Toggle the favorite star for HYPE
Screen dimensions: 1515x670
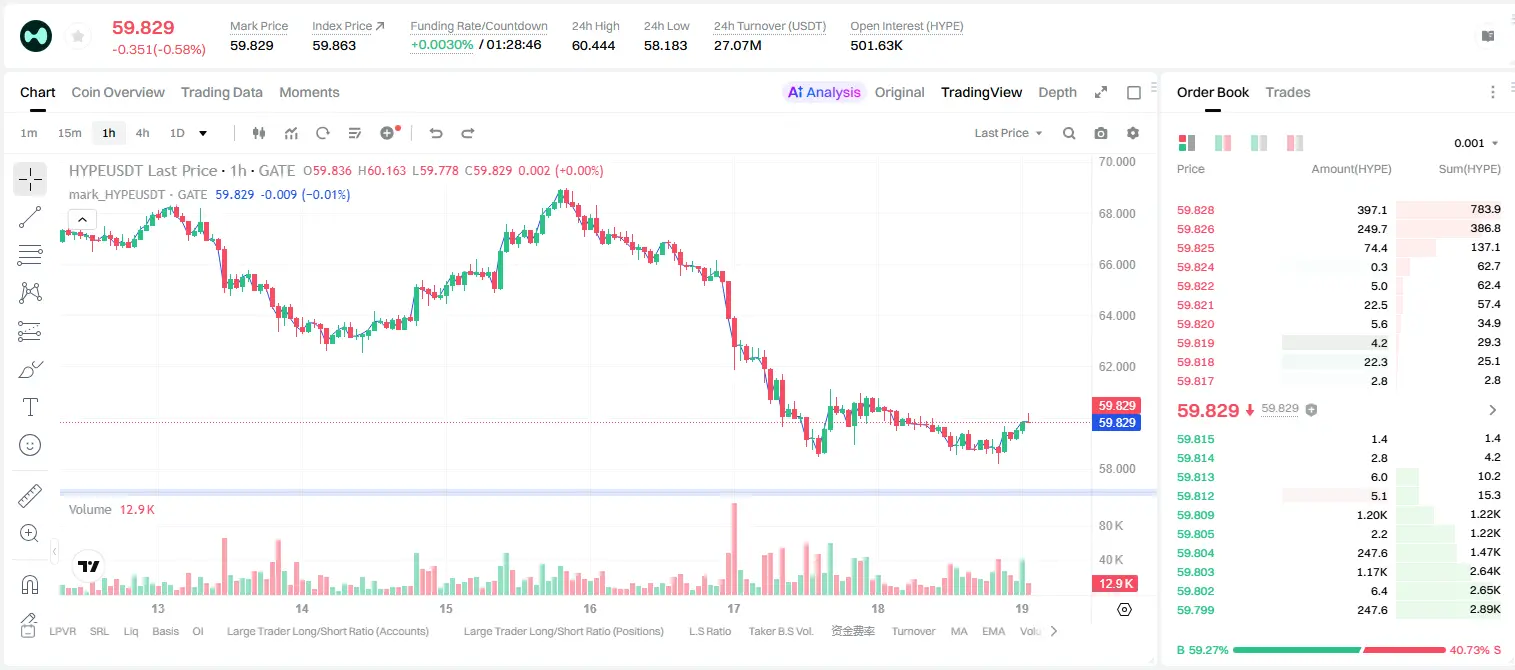78,37
